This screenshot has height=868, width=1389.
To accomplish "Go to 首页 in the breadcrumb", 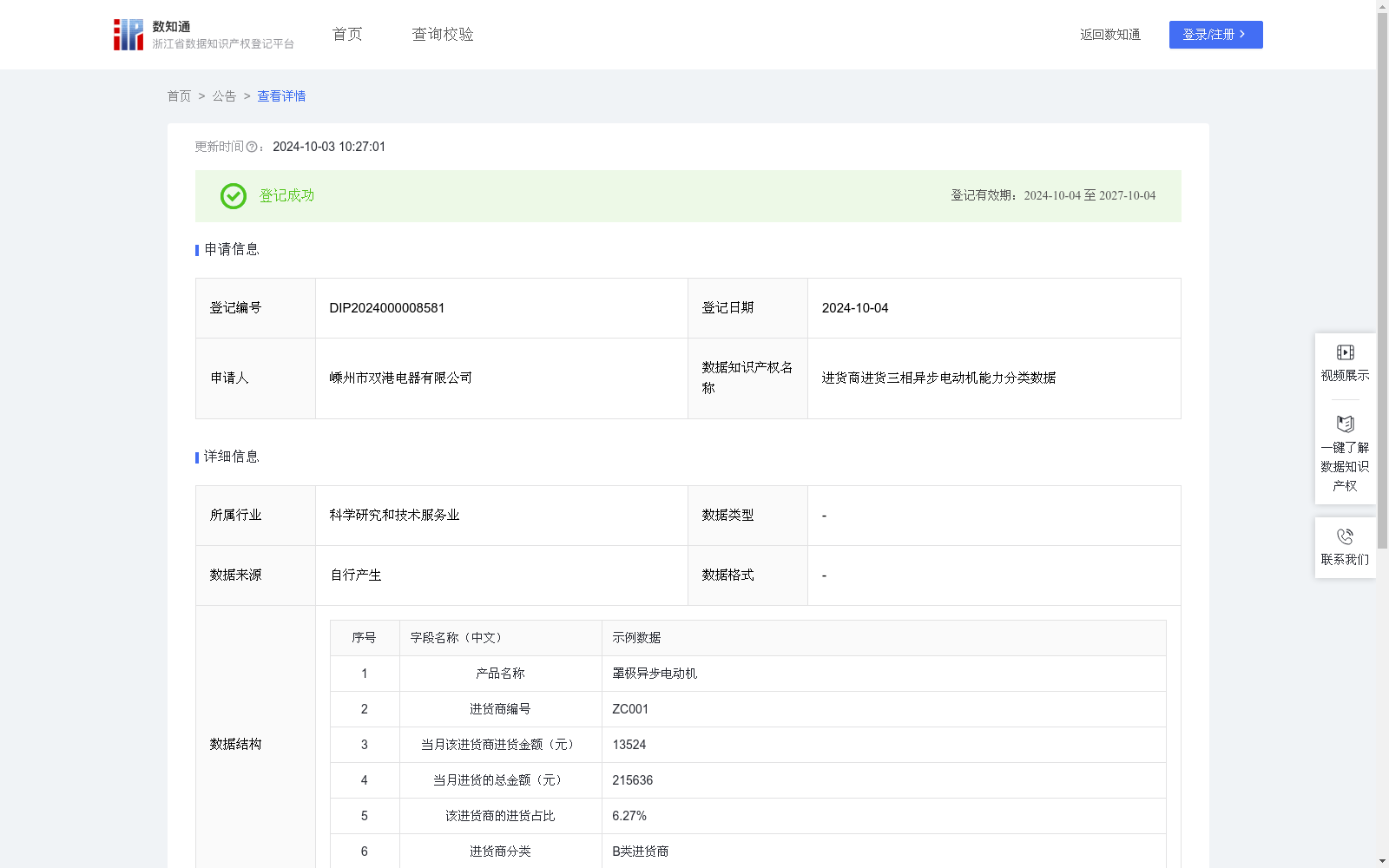I will click(x=180, y=96).
